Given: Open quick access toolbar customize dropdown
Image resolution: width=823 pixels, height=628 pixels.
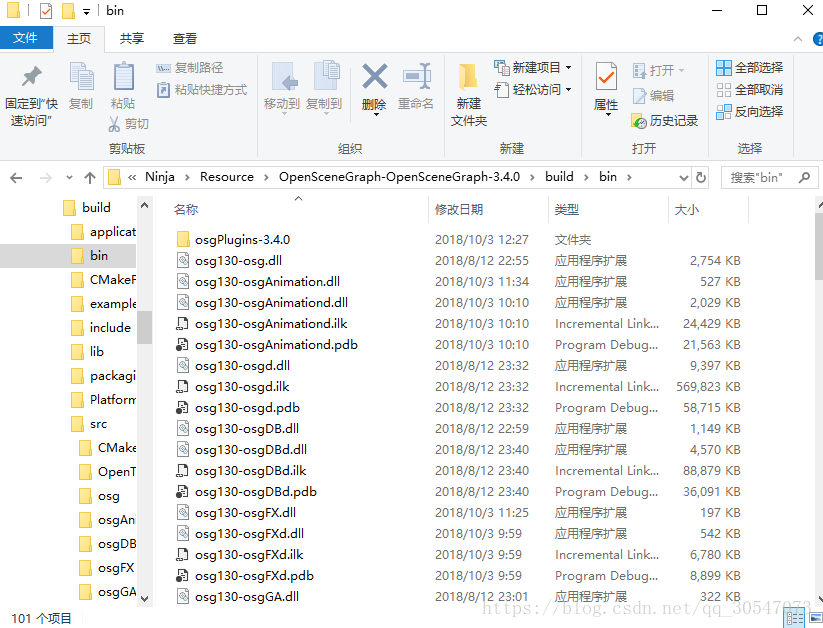Looking at the screenshot, I should 86,12.
